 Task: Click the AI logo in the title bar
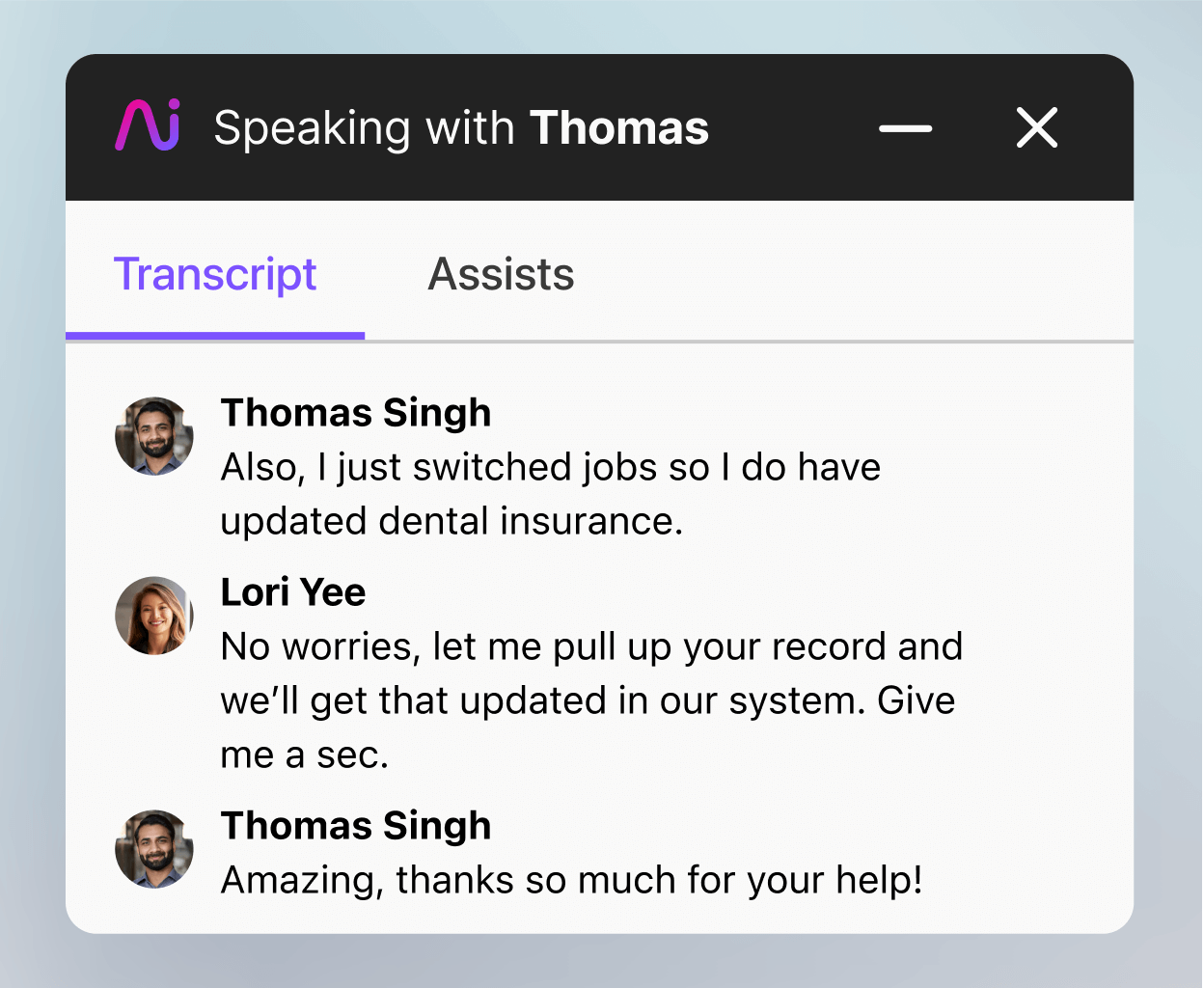click(145, 125)
